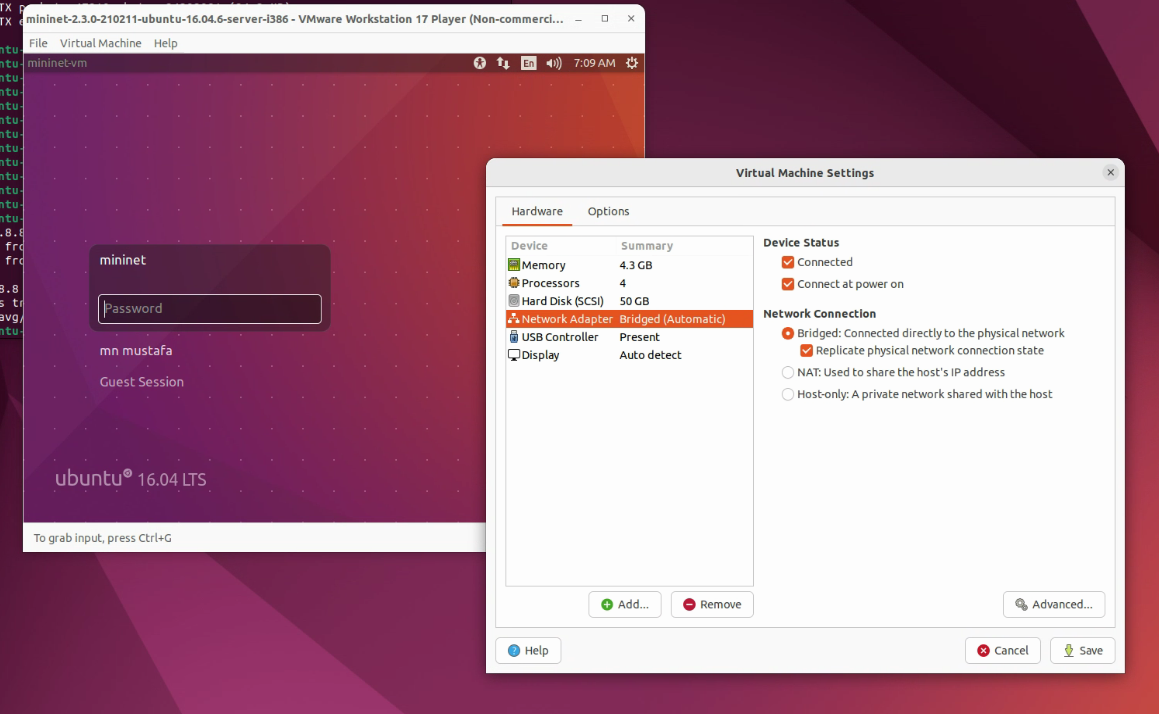Select the Display Auto detect summary
Screen dimensions: 1159x714
(x=650, y=355)
